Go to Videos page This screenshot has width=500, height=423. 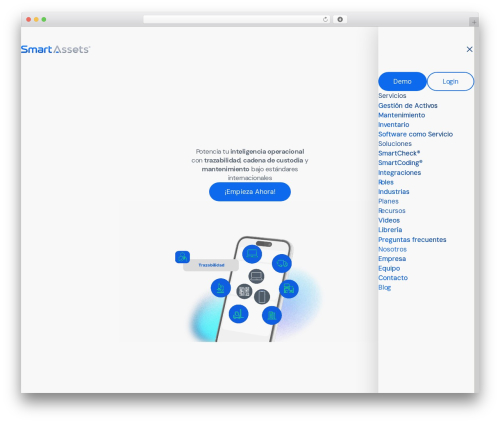[389, 220]
